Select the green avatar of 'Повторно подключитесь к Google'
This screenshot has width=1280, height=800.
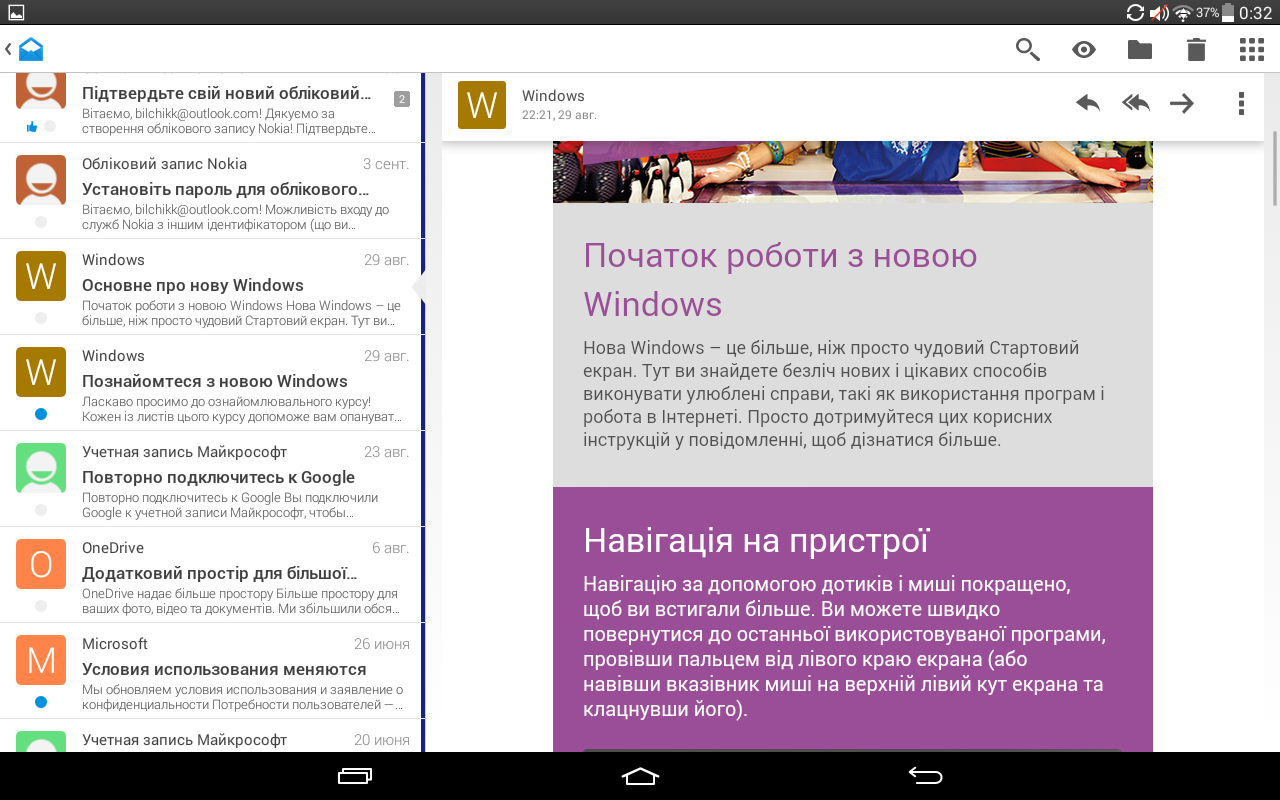tap(41, 468)
